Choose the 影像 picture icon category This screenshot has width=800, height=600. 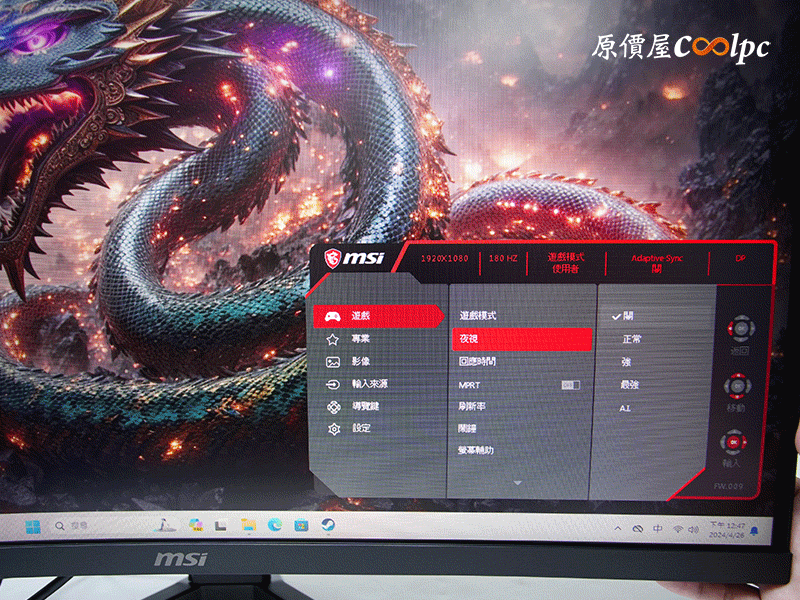[x=333, y=362]
